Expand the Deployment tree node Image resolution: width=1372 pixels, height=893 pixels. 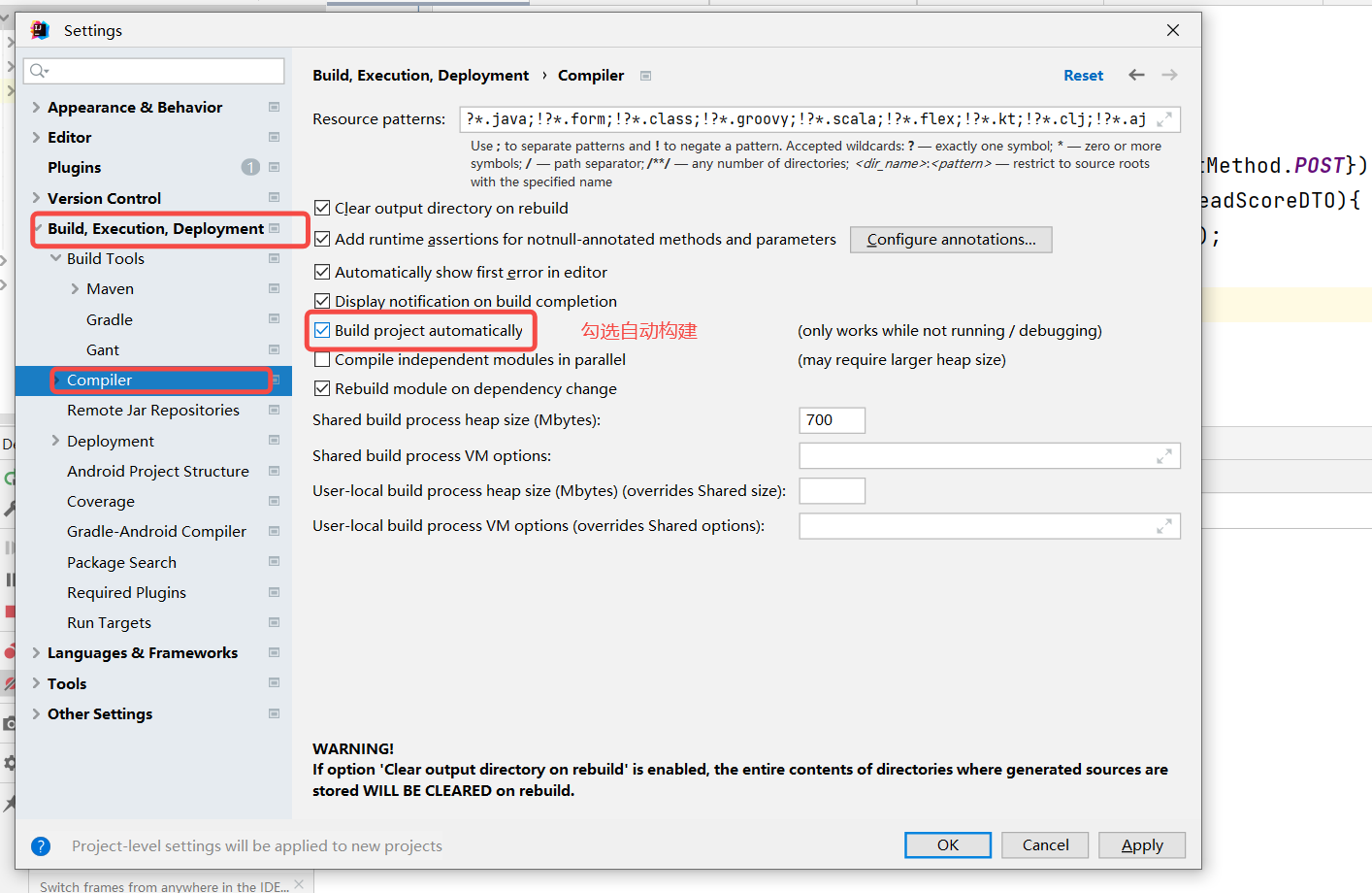55,440
